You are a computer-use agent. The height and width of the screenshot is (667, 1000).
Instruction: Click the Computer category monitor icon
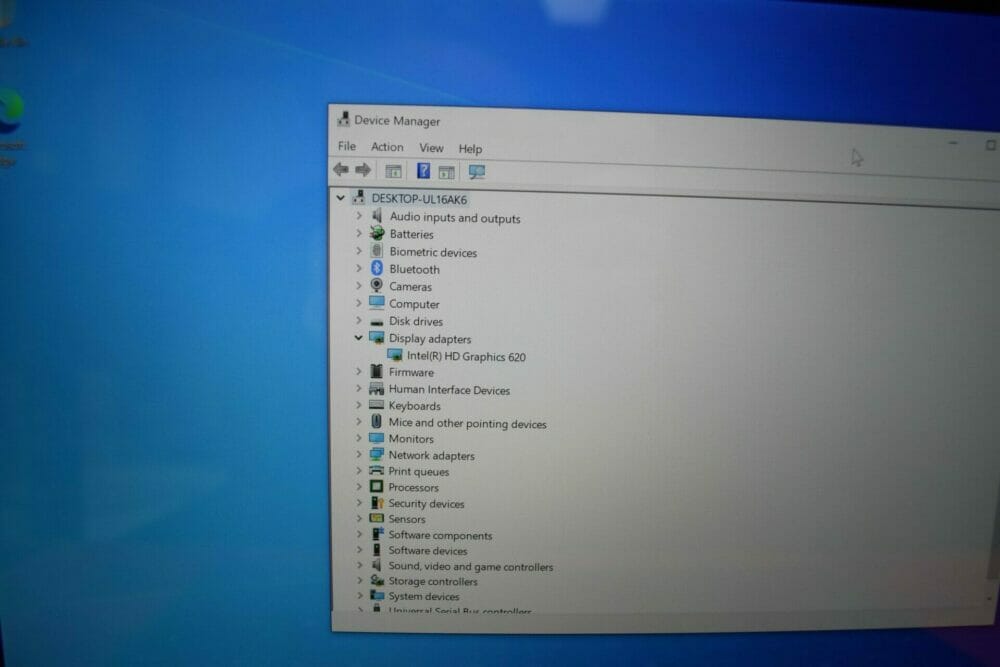[377, 302]
